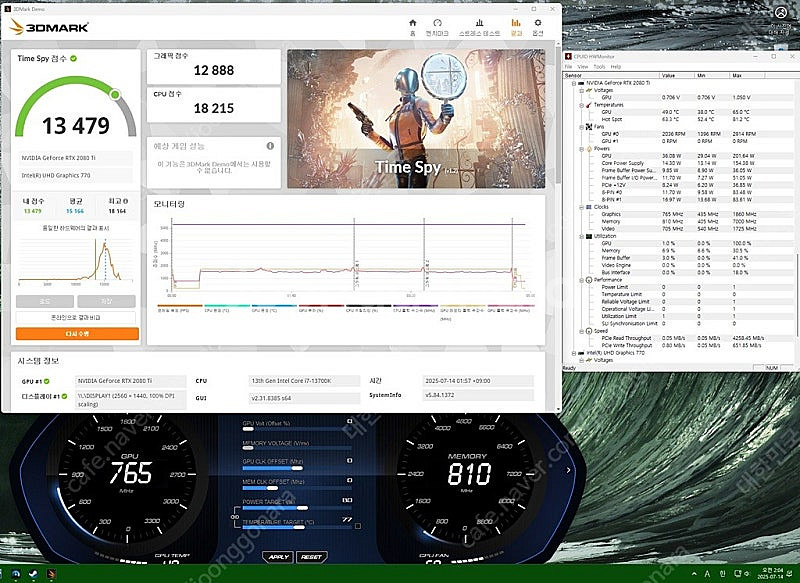Viewport: 800px width, 583px height.
Task: Adjust the POWER TARGET slider
Action: point(302,508)
